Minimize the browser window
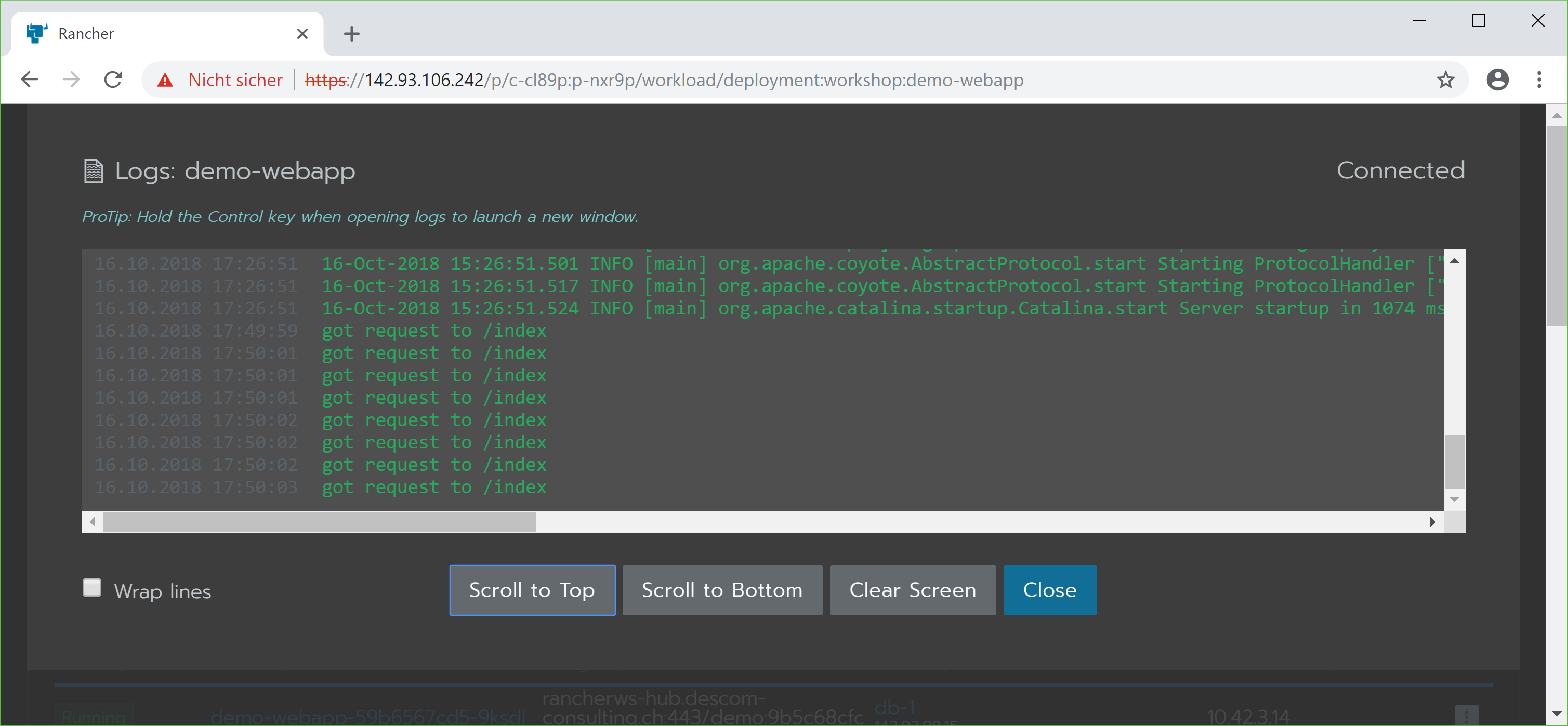Image resolution: width=1568 pixels, height=726 pixels. click(1419, 20)
